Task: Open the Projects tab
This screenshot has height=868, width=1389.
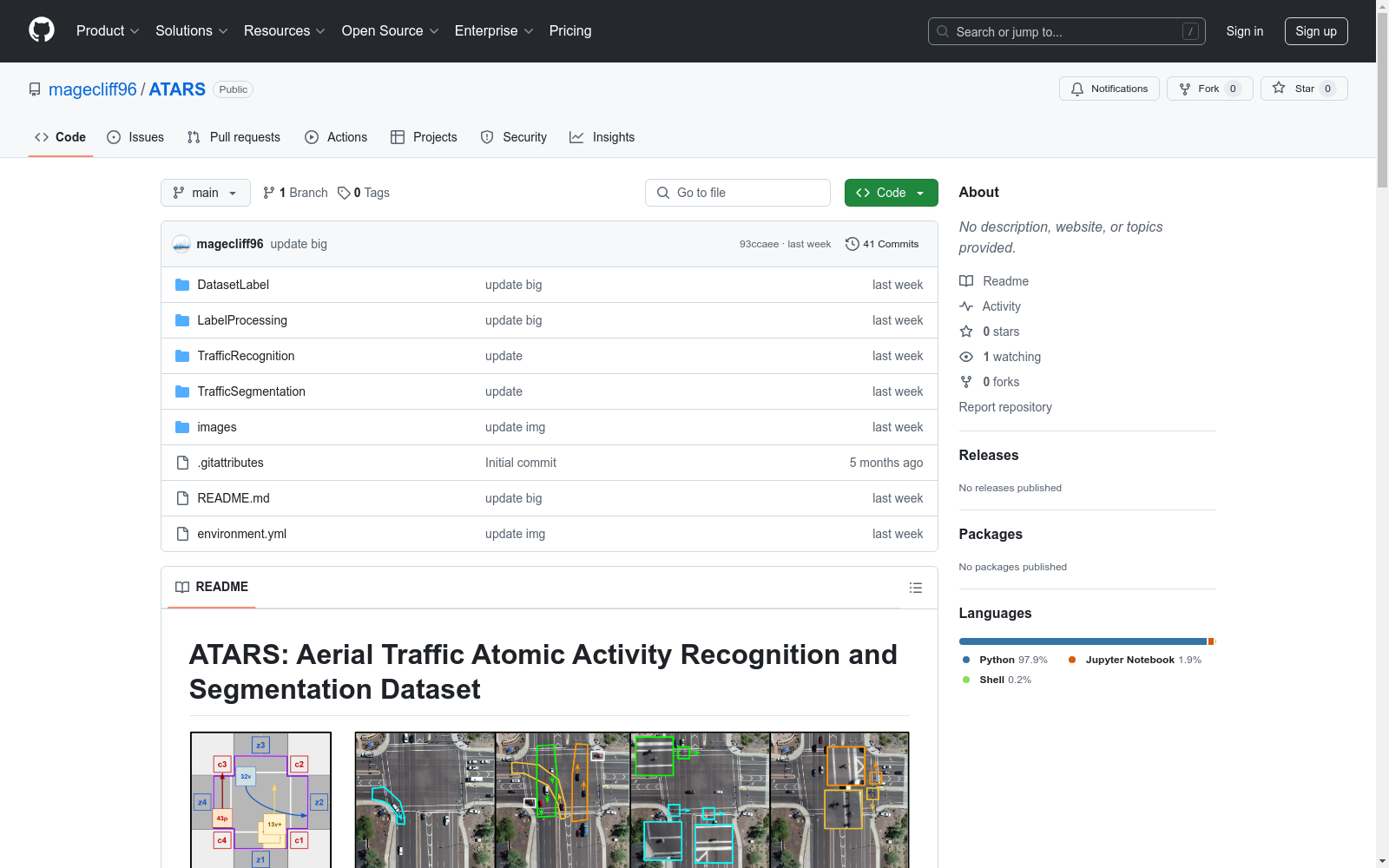Action: 424,137
